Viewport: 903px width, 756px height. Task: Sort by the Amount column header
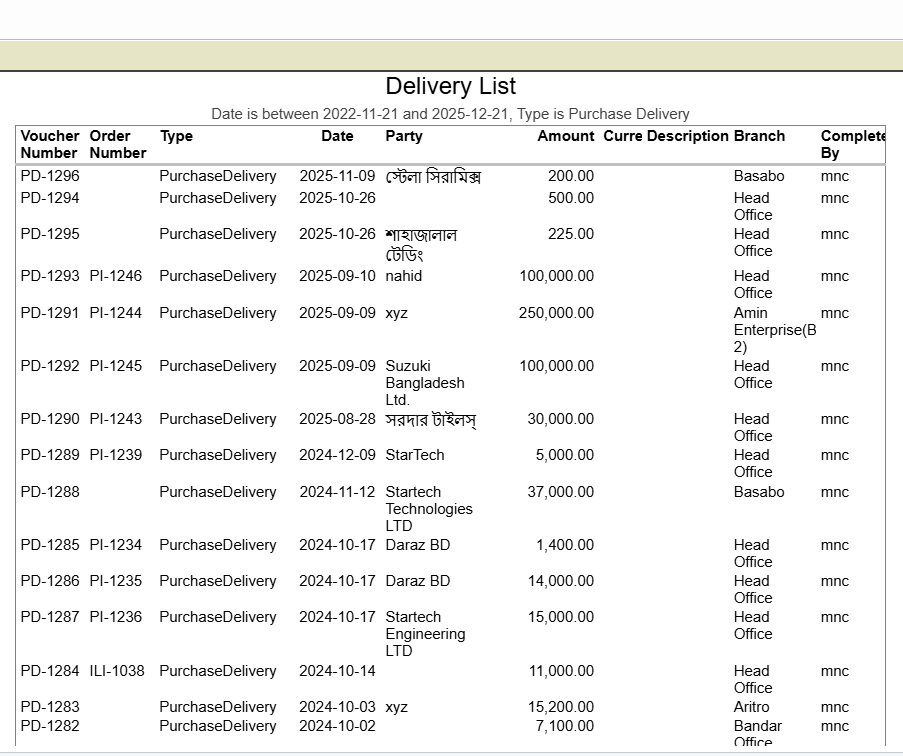click(x=565, y=136)
